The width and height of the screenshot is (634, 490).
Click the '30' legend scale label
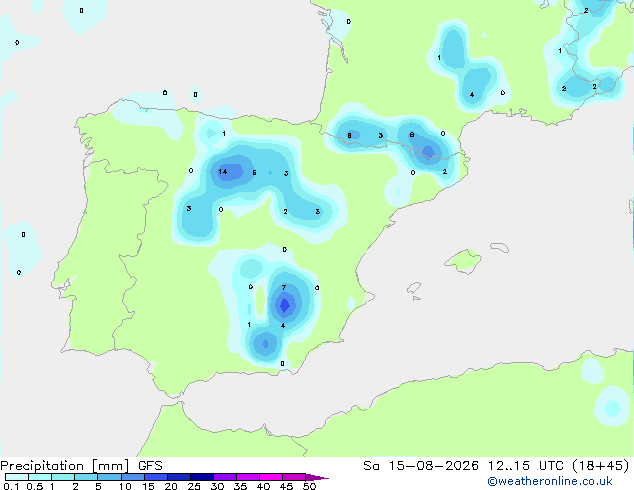pos(217,486)
